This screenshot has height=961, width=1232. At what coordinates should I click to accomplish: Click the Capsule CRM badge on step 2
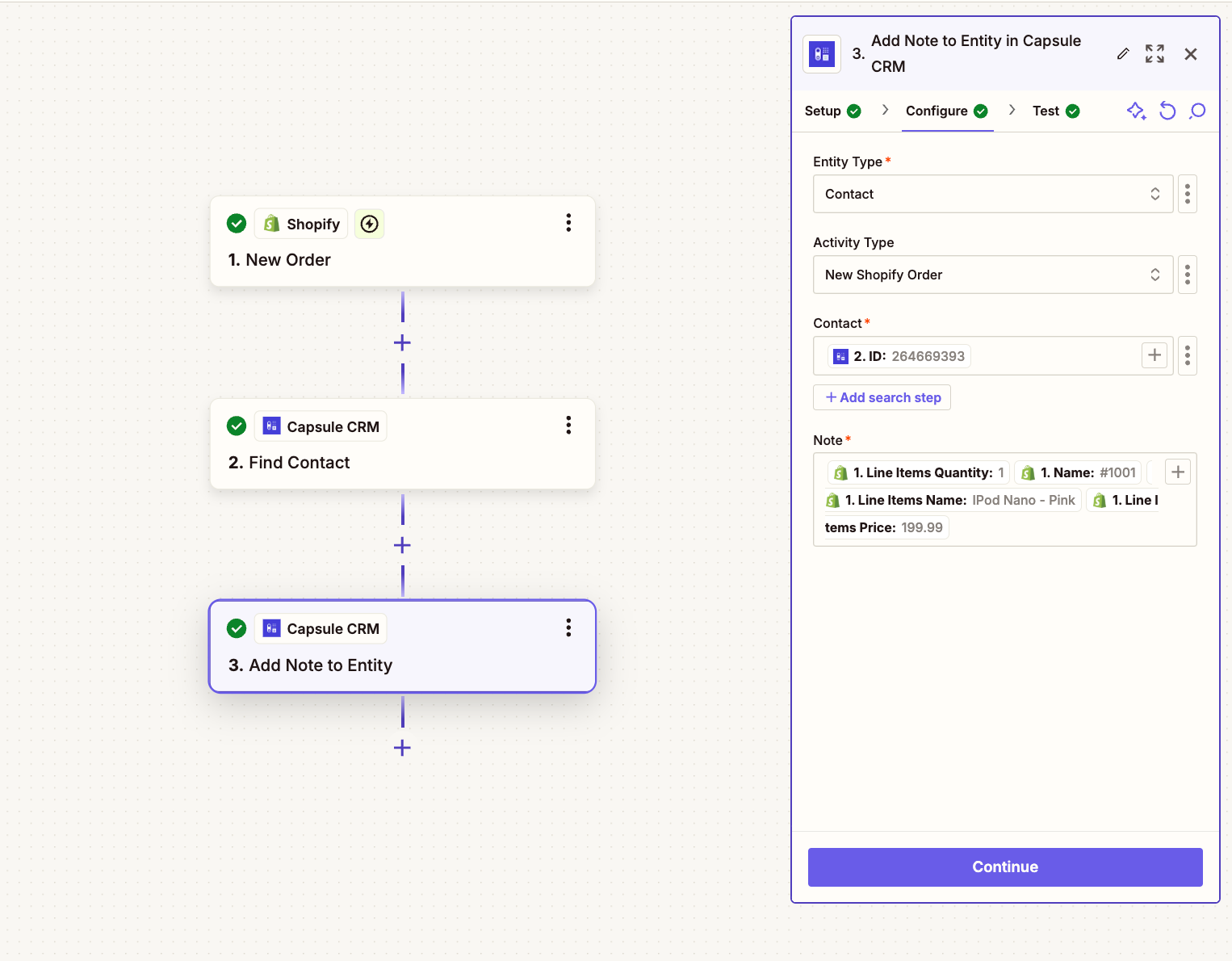pos(321,426)
